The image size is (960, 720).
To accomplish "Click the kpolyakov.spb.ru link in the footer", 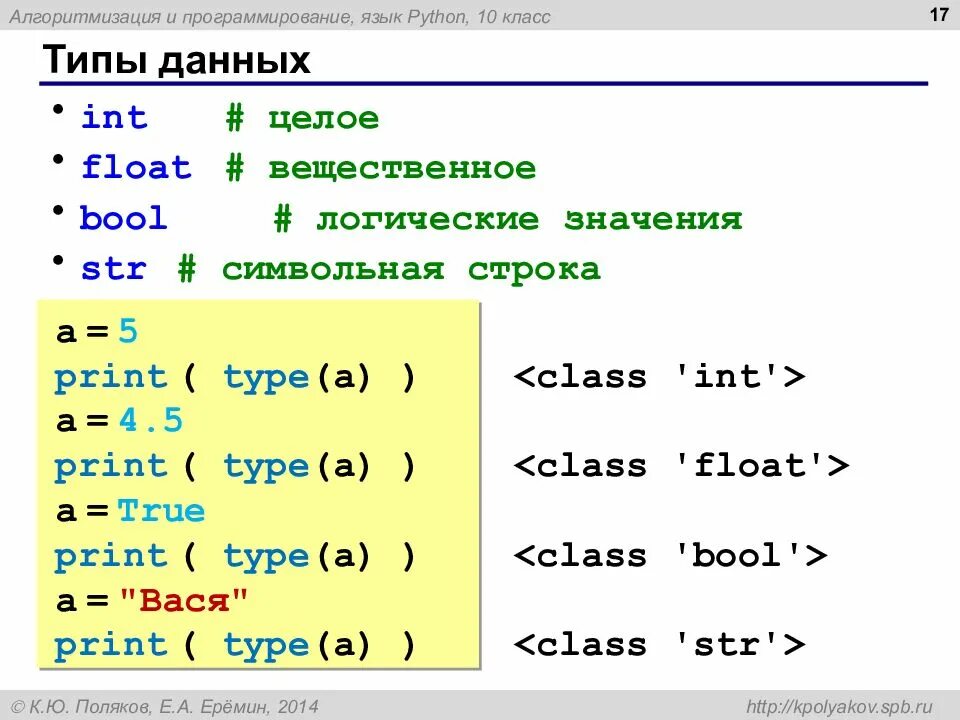I will tap(839, 707).
